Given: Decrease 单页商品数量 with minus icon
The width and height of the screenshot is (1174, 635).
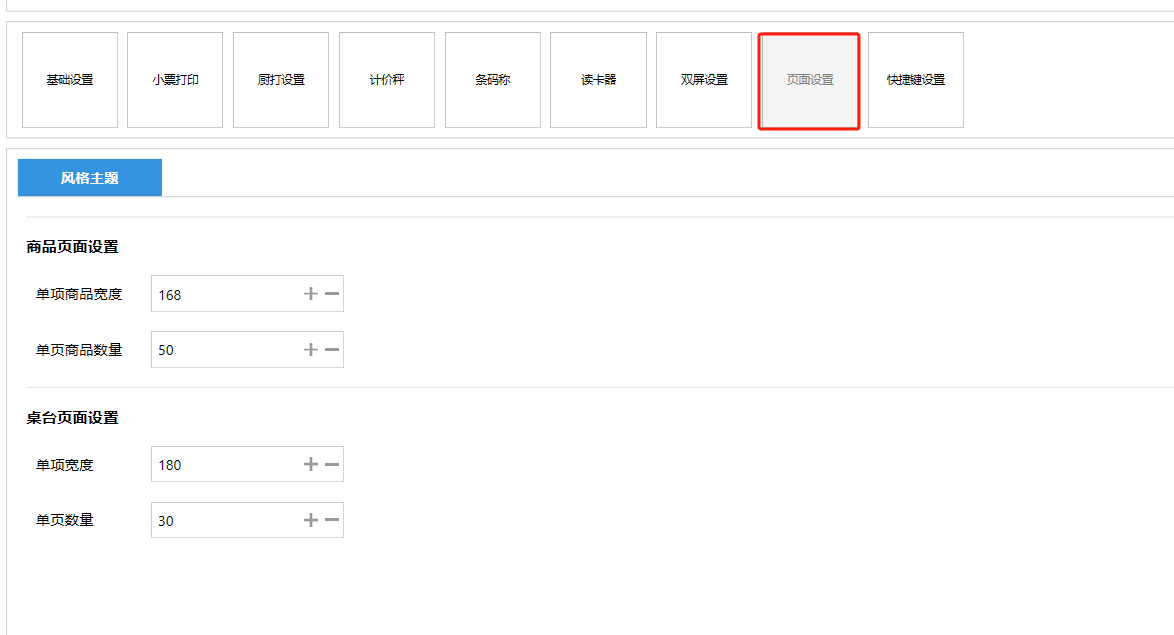Looking at the screenshot, I should pos(332,350).
